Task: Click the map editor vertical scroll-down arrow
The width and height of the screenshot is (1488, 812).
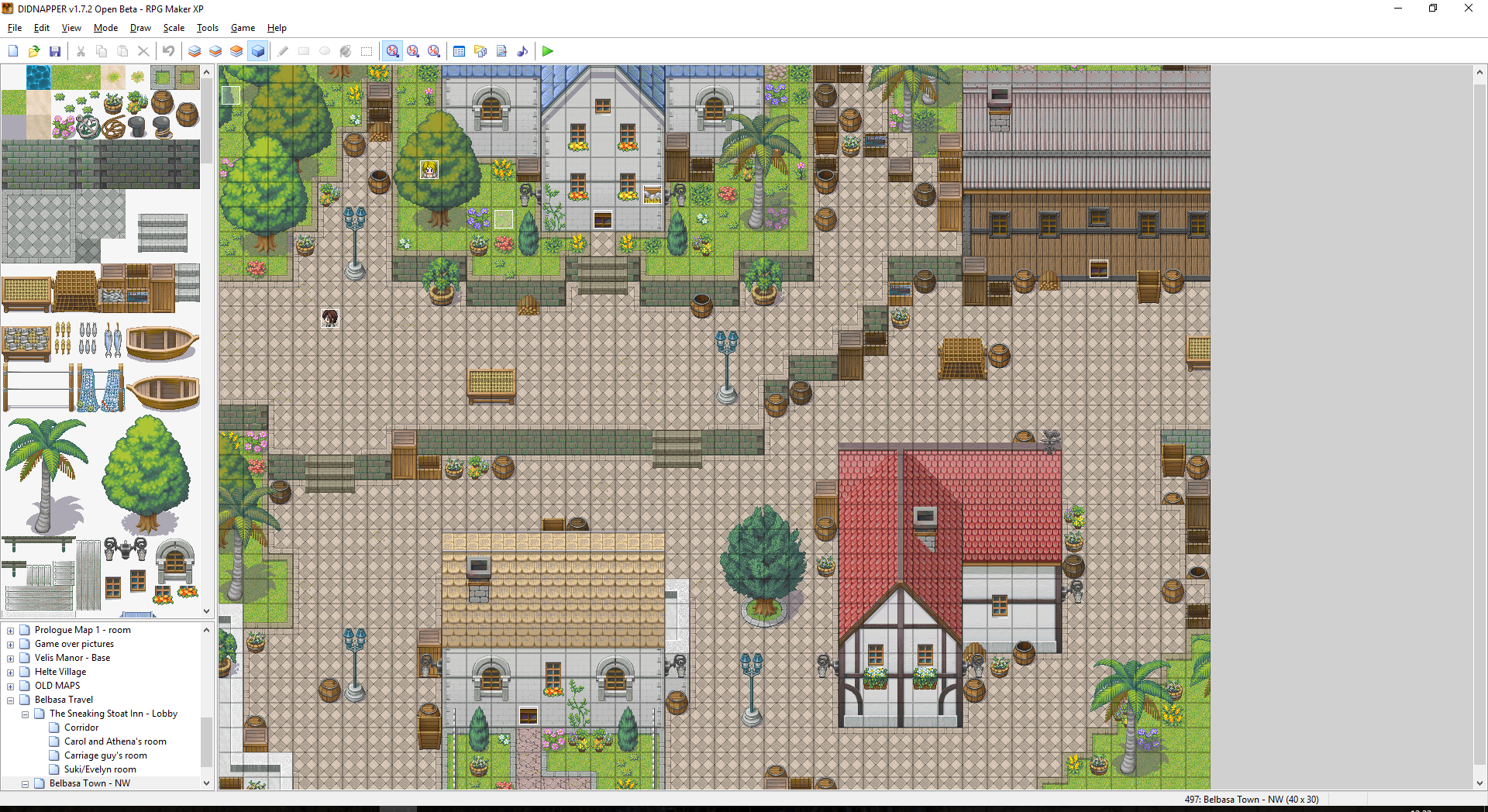Action: pos(1479,783)
